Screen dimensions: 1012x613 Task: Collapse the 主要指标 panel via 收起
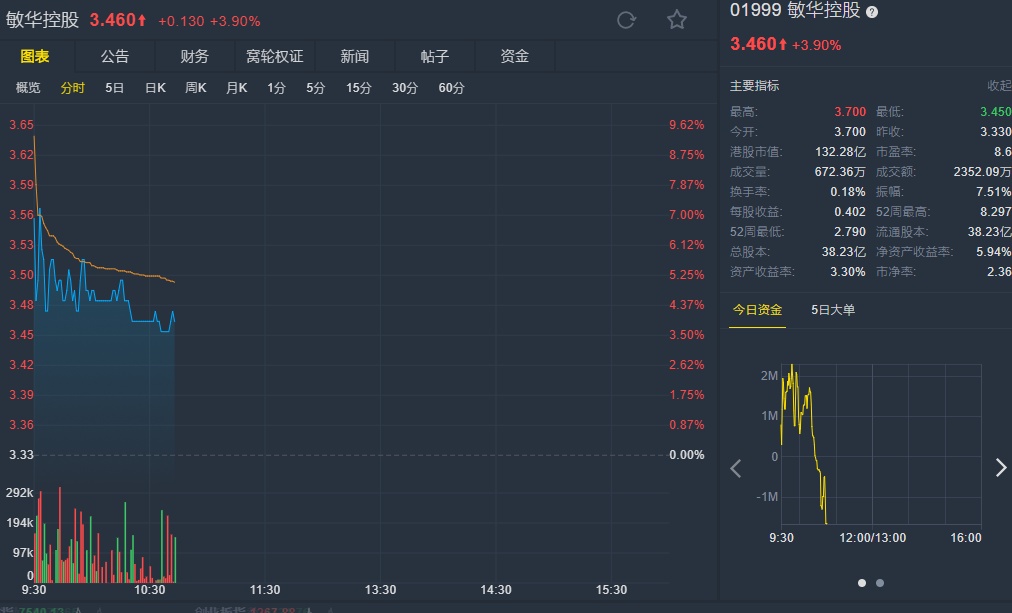pyautogui.click(x=999, y=86)
